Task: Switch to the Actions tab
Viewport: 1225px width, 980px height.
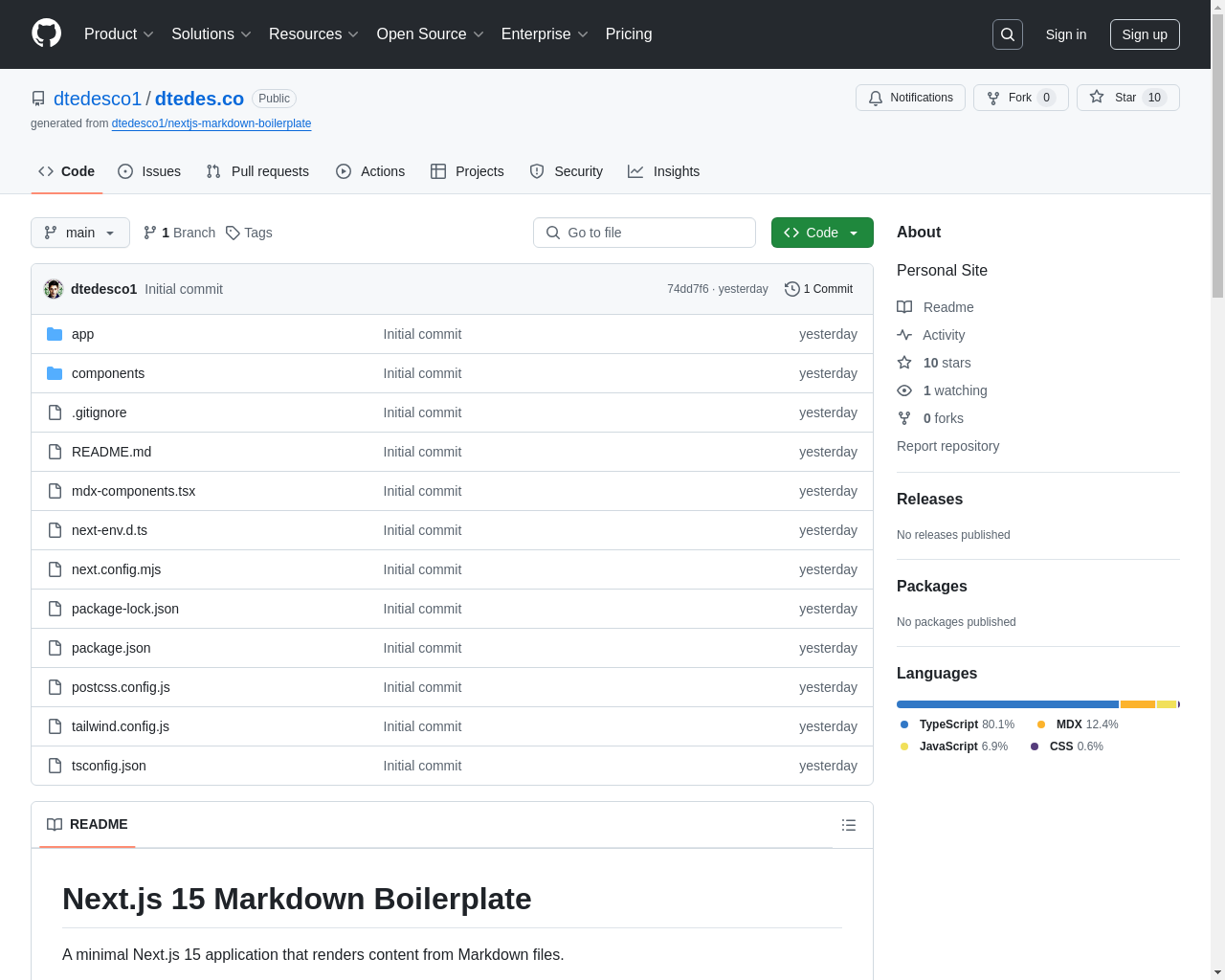Action: coord(370,171)
